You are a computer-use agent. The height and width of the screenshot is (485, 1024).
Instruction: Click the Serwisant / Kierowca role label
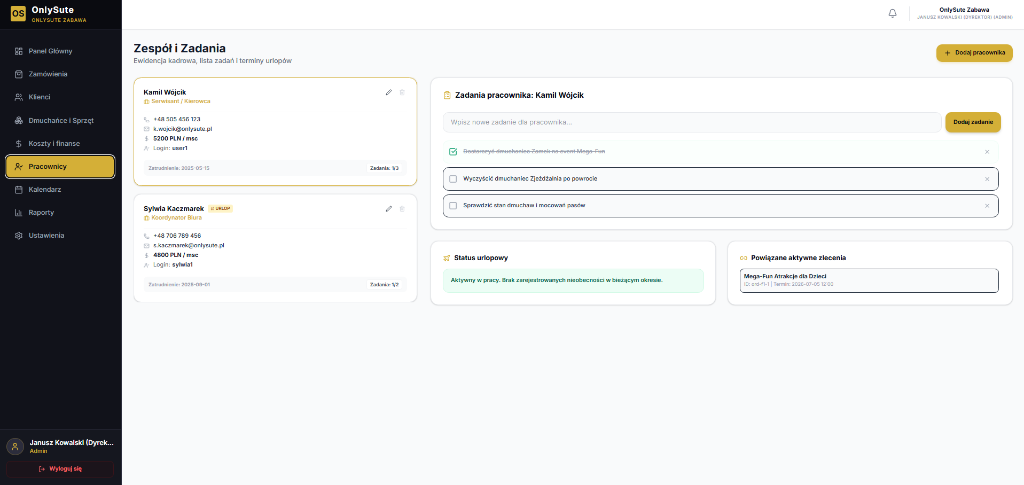click(181, 101)
